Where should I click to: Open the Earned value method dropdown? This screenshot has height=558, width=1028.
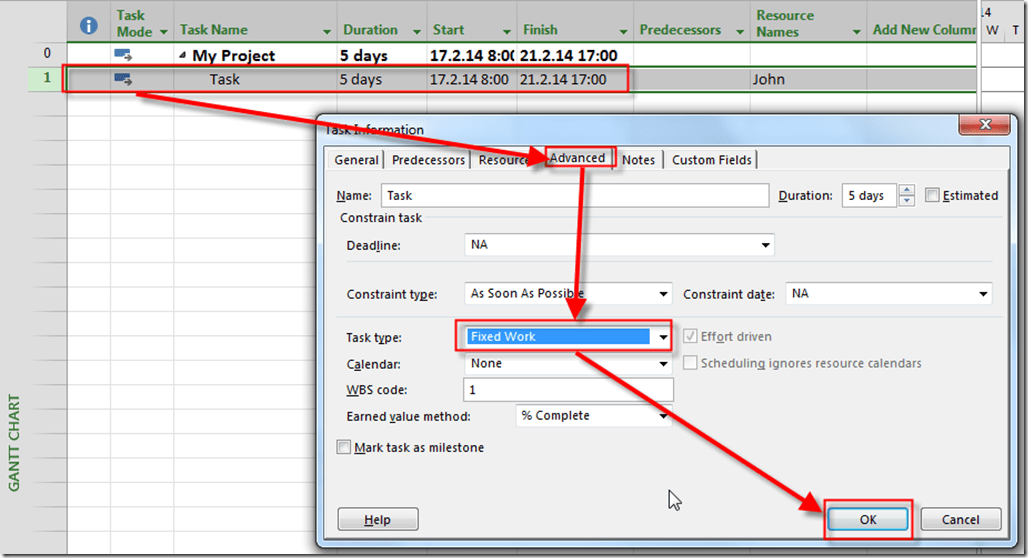[x=663, y=416]
